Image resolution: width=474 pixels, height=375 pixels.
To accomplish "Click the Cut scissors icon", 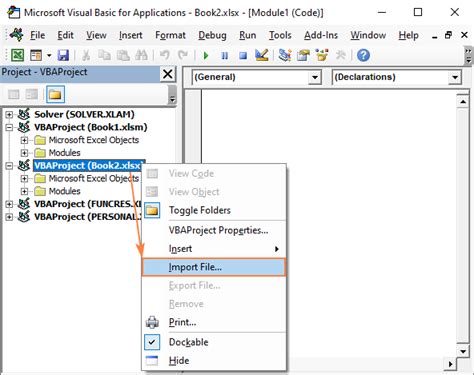I will click(86, 55).
